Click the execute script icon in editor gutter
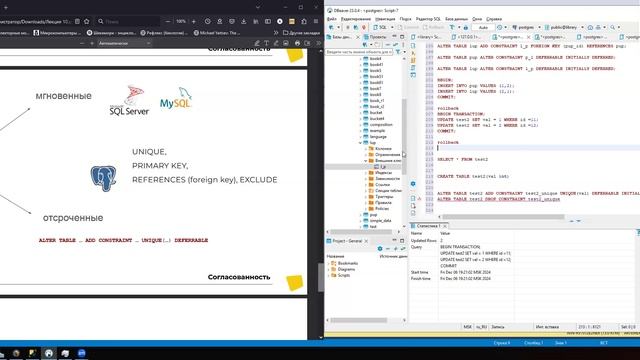The image size is (640, 360). [x=413, y=60]
